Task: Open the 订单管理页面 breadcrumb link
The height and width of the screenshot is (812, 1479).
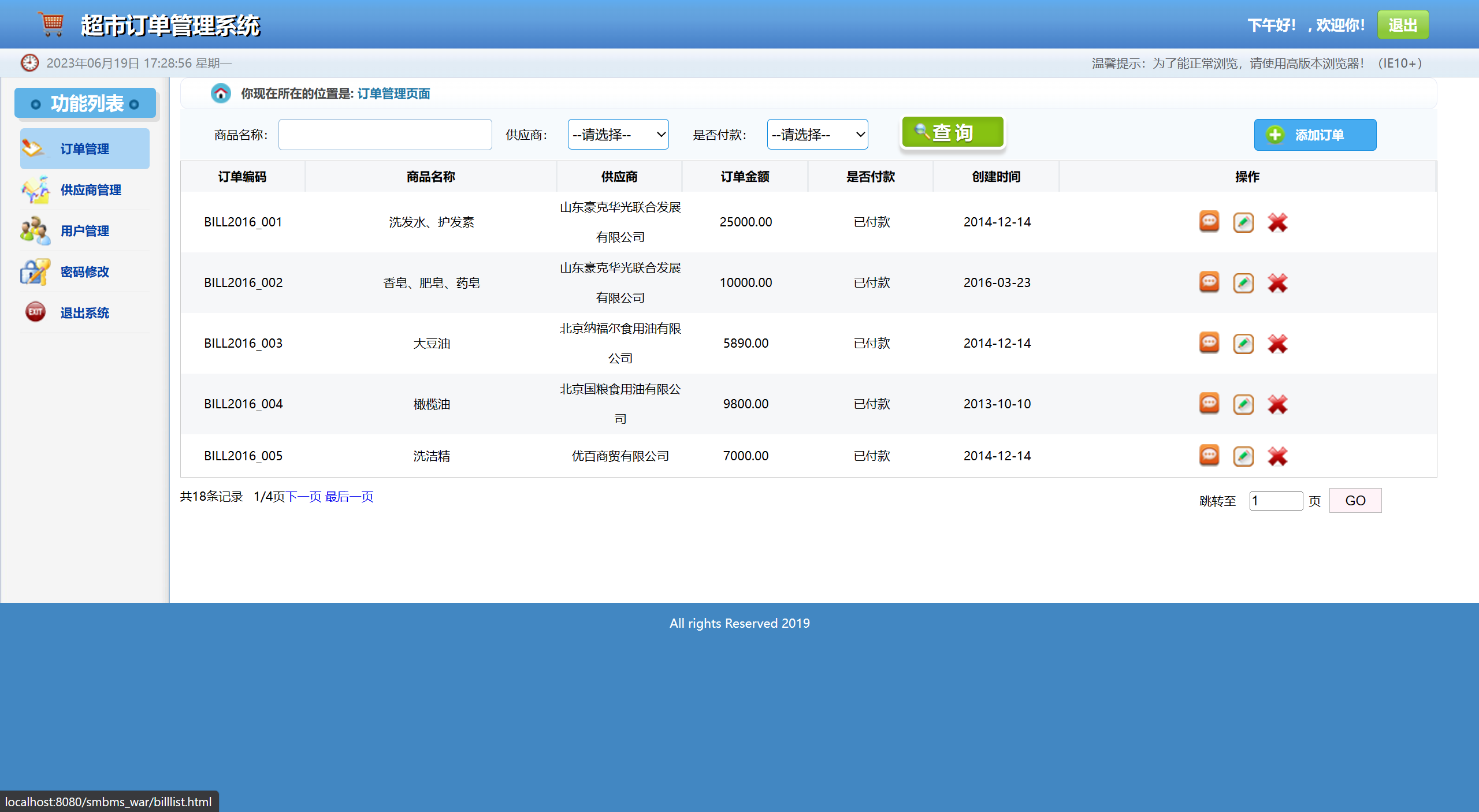Action: click(x=393, y=94)
